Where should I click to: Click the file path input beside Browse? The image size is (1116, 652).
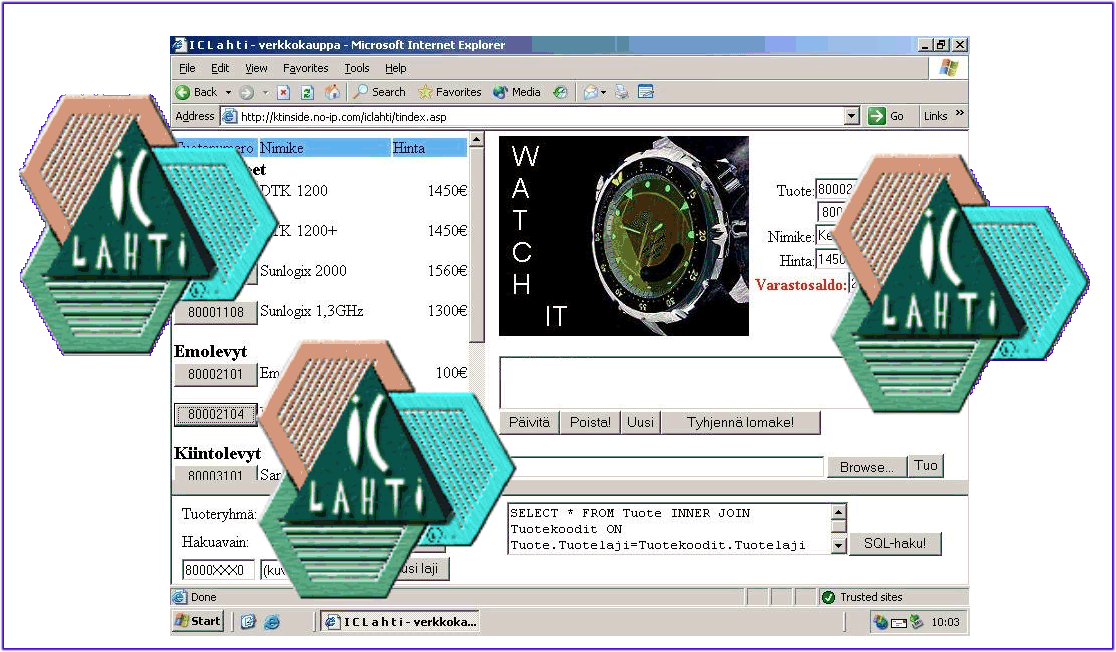click(x=668, y=467)
